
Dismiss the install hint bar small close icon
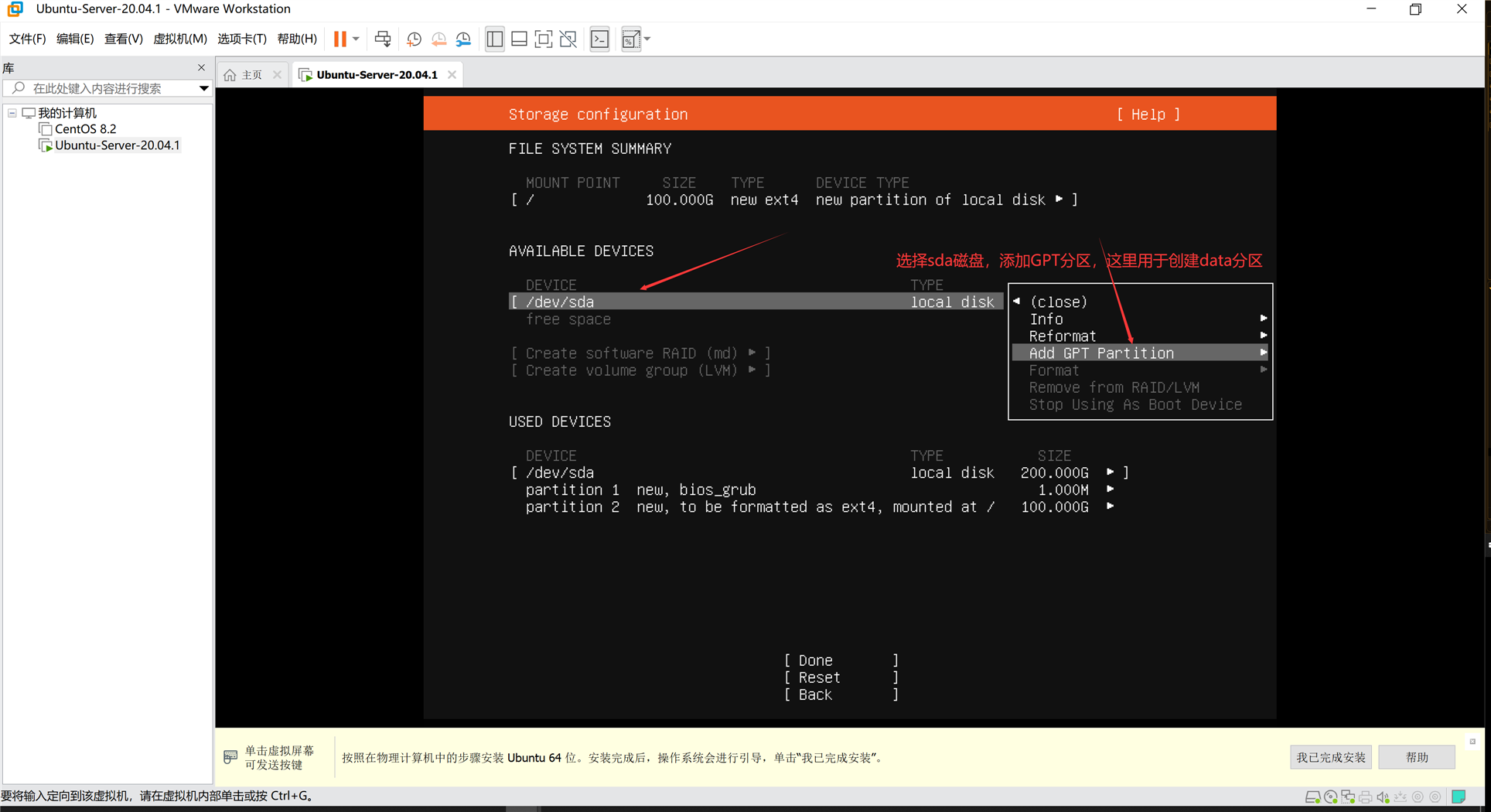(x=1472, y=742)
